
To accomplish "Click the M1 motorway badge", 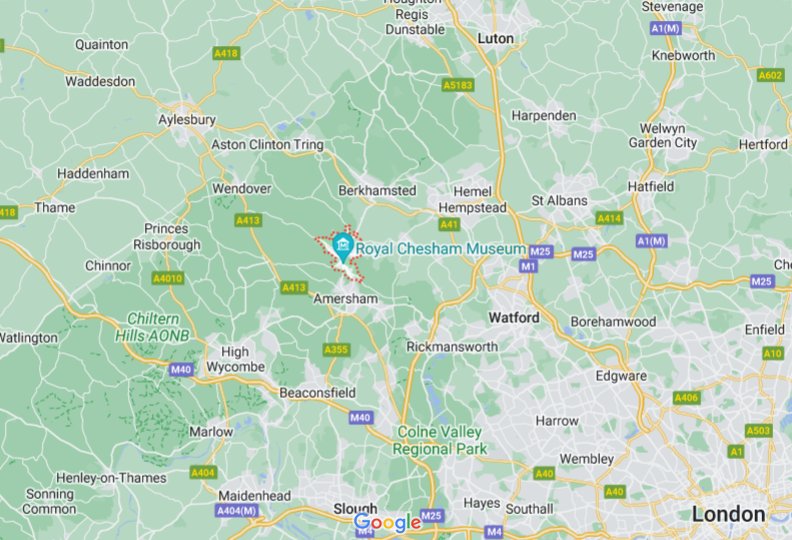I will coord(527,266).
